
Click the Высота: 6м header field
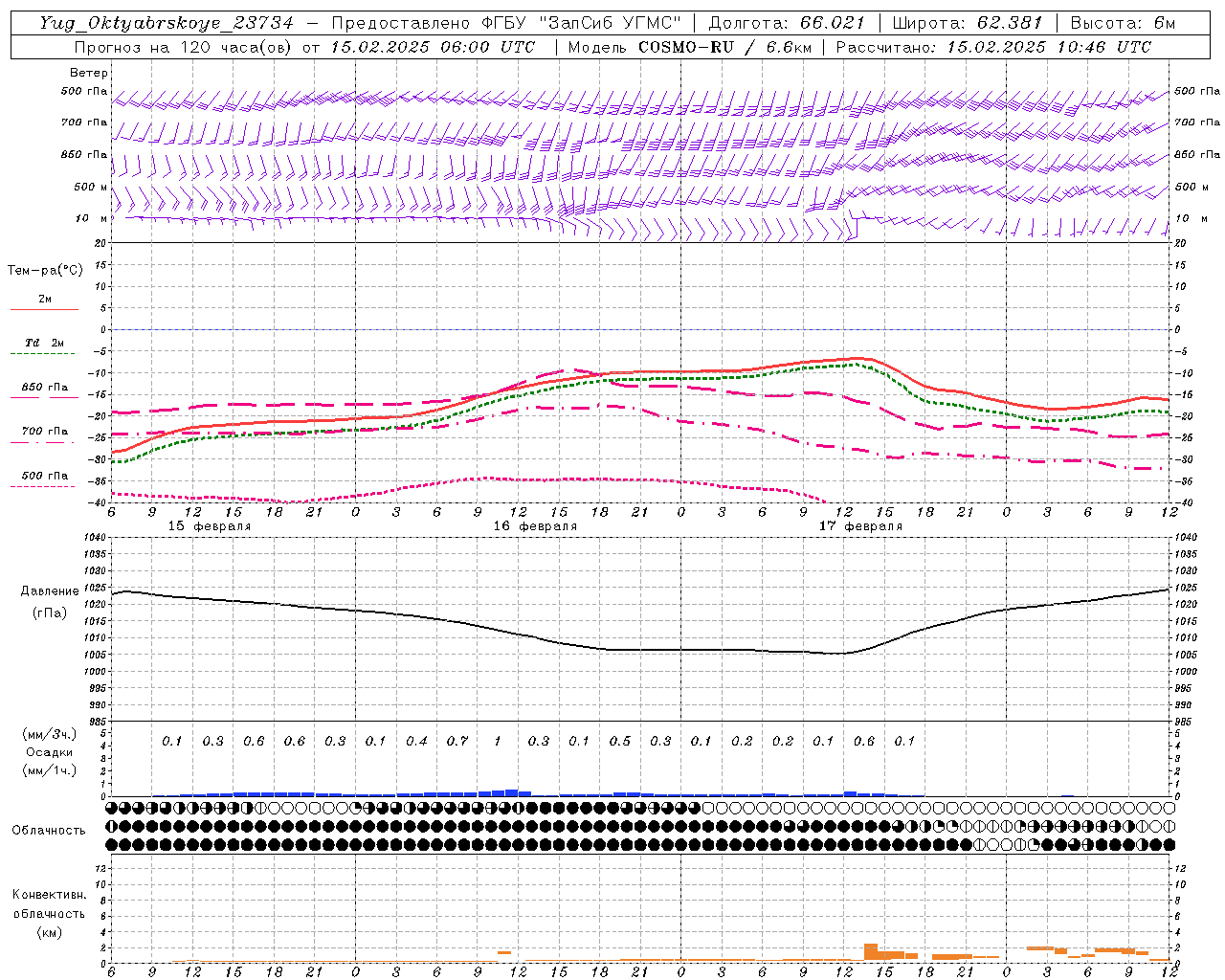1123,23
